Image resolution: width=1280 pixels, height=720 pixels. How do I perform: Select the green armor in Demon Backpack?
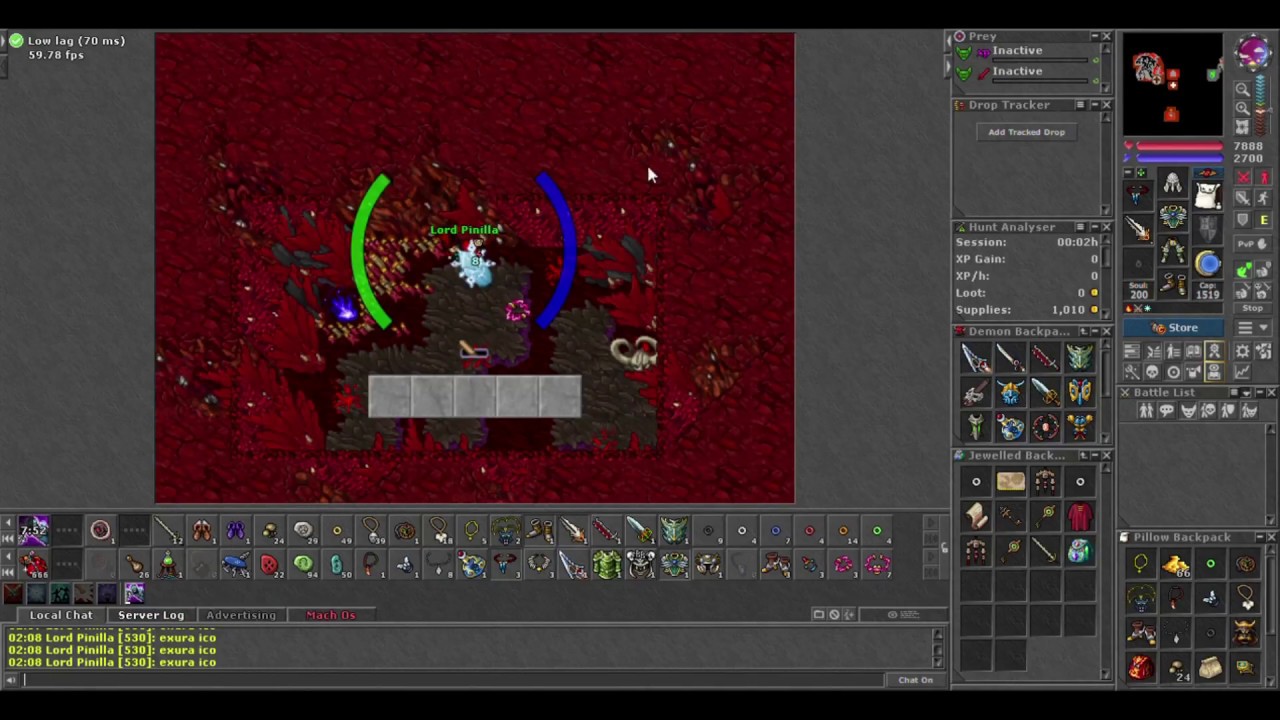1080,357
